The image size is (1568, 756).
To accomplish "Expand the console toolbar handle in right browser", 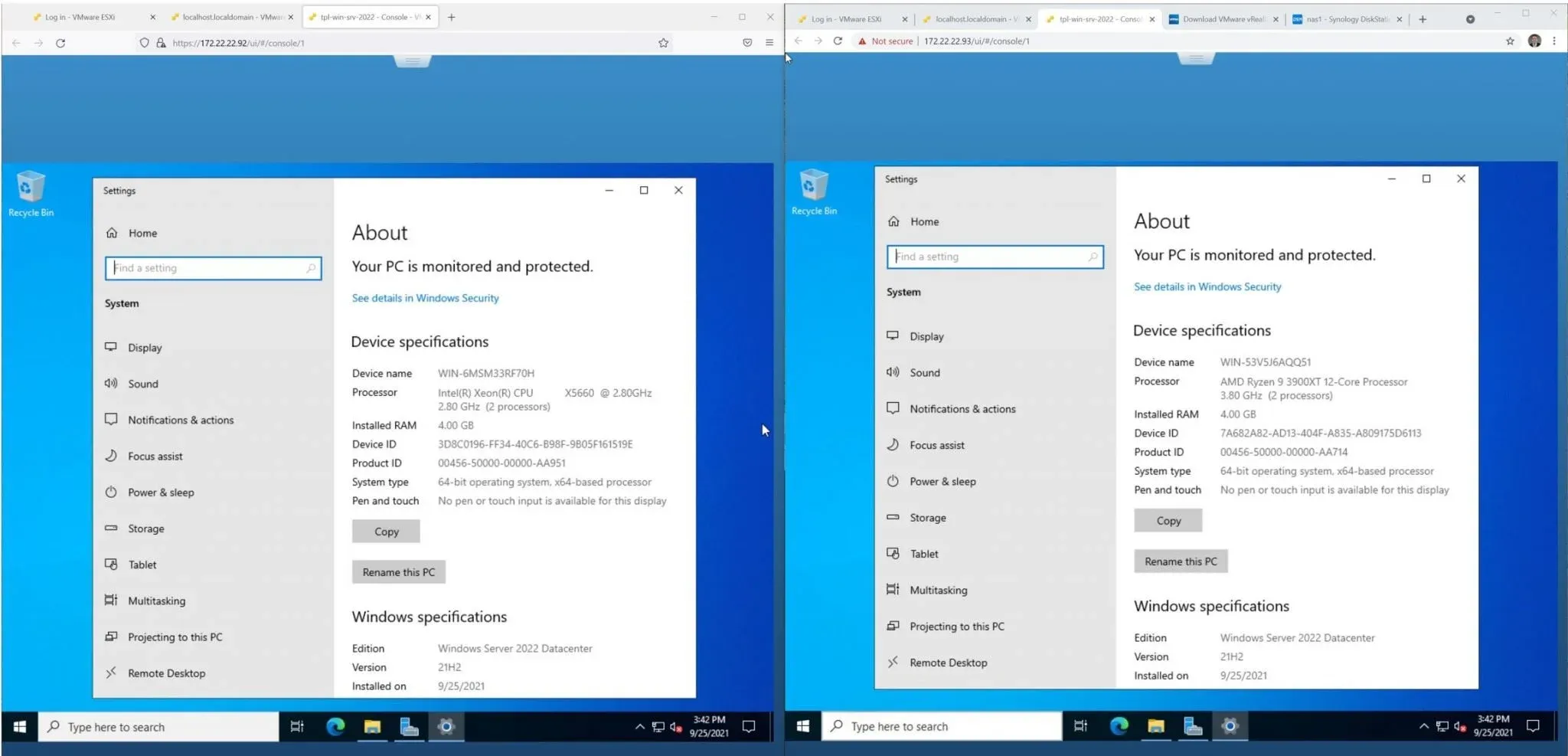I will click(x=1196, y=58).
